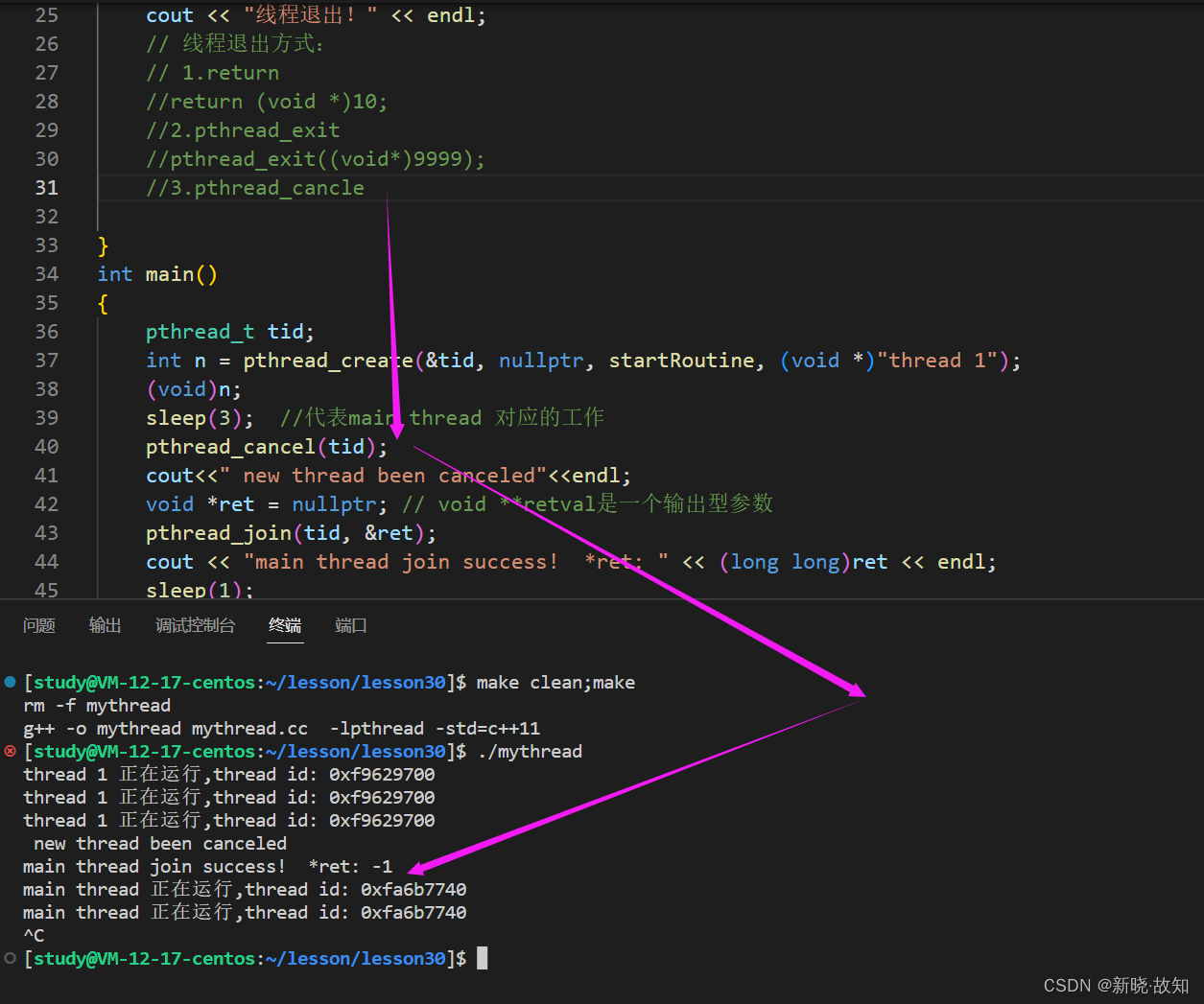Click on pthread_cancel(tid) call
The height and width of the screenshot is (1004, 1204).
(267, 447)
